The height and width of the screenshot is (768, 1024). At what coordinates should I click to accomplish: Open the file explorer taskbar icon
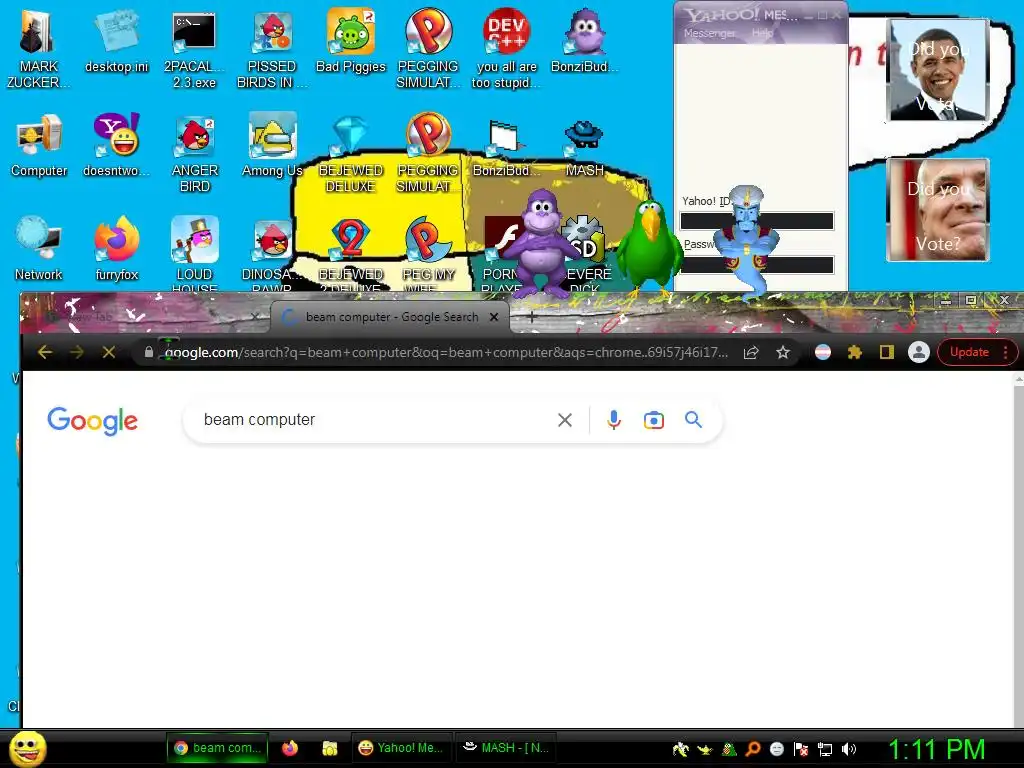click(330, 748)
